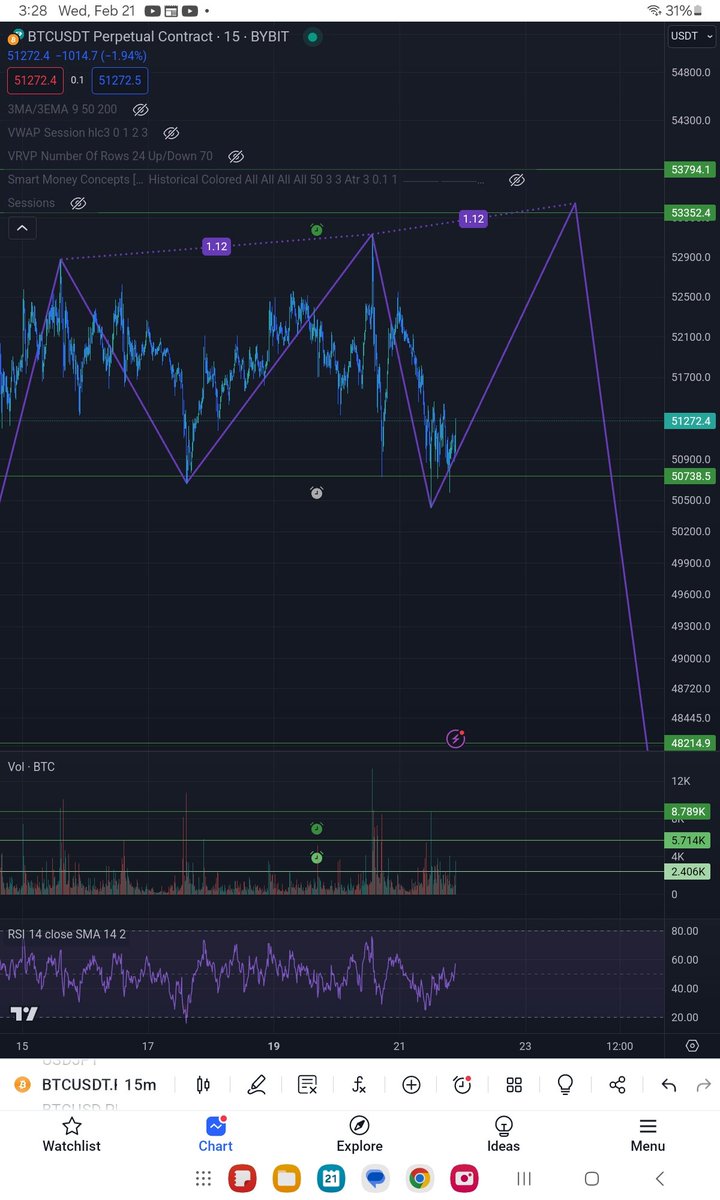Image resolution: width=720 pixels, height=1200 pixels.
Task: Tap the green market status dot beside BYBIT
Action: pos(312,36)
